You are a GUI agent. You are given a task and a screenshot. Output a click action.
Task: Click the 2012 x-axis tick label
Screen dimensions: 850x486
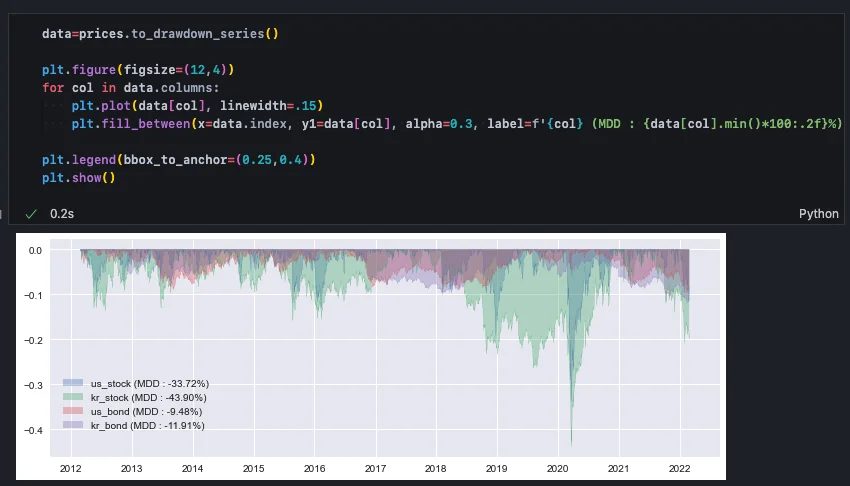pos(71,468)
